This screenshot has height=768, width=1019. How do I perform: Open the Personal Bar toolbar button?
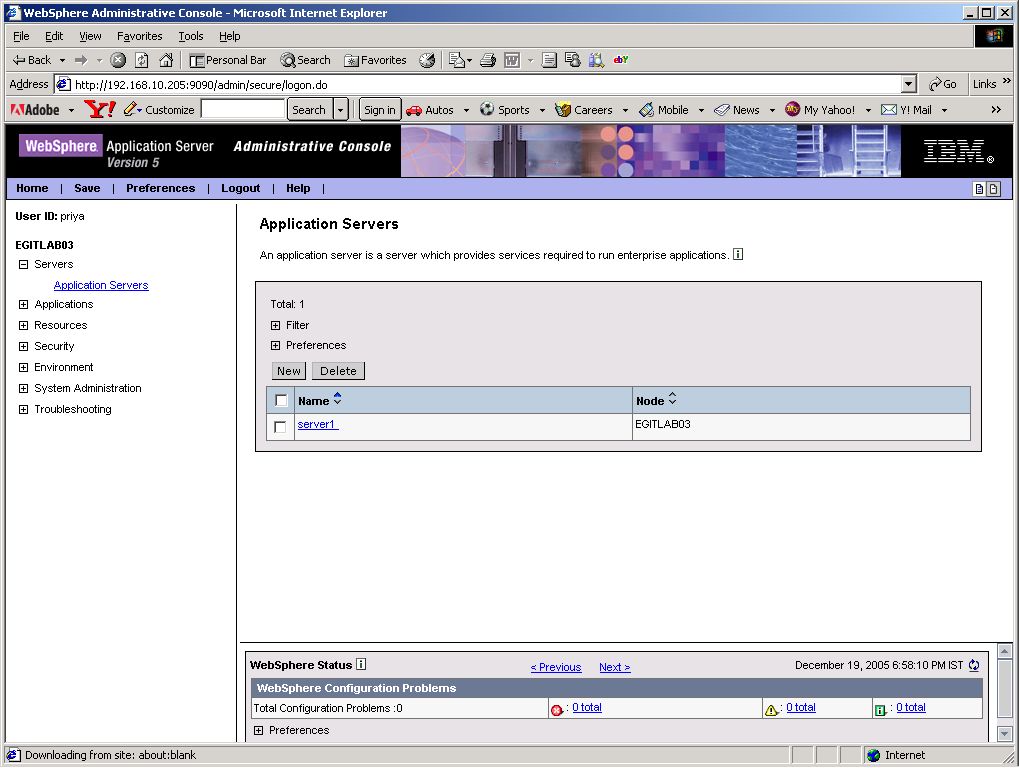click(x=227, y=60)
